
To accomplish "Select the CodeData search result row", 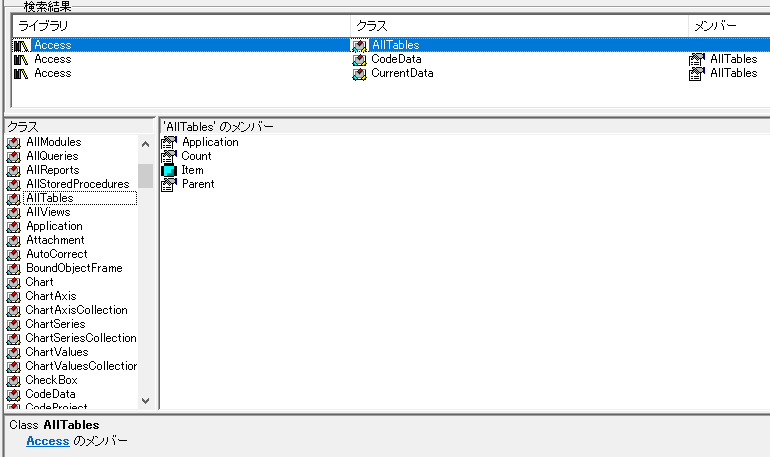I will tap(391, 59).
